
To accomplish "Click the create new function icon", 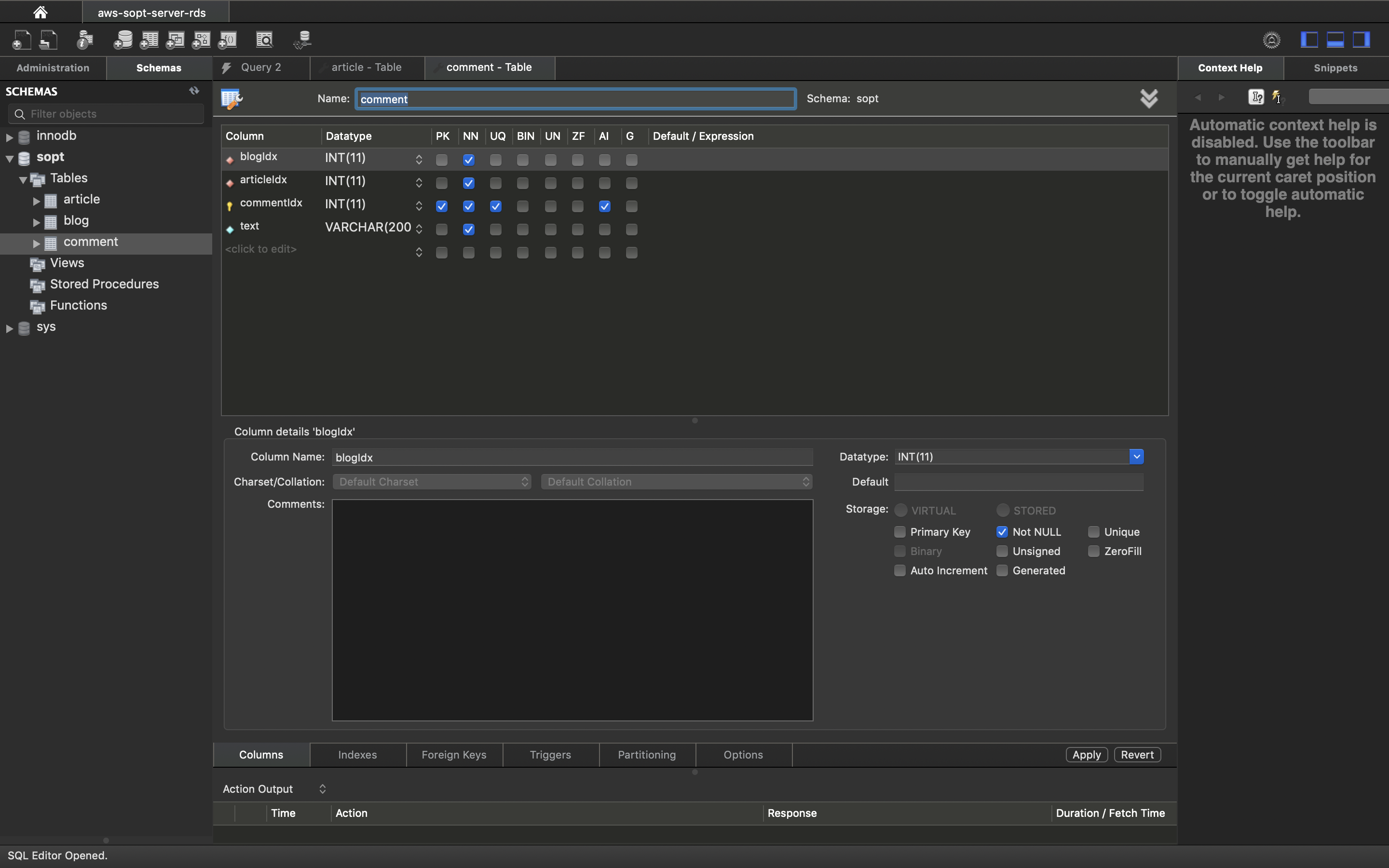I will tap(228, 40).
